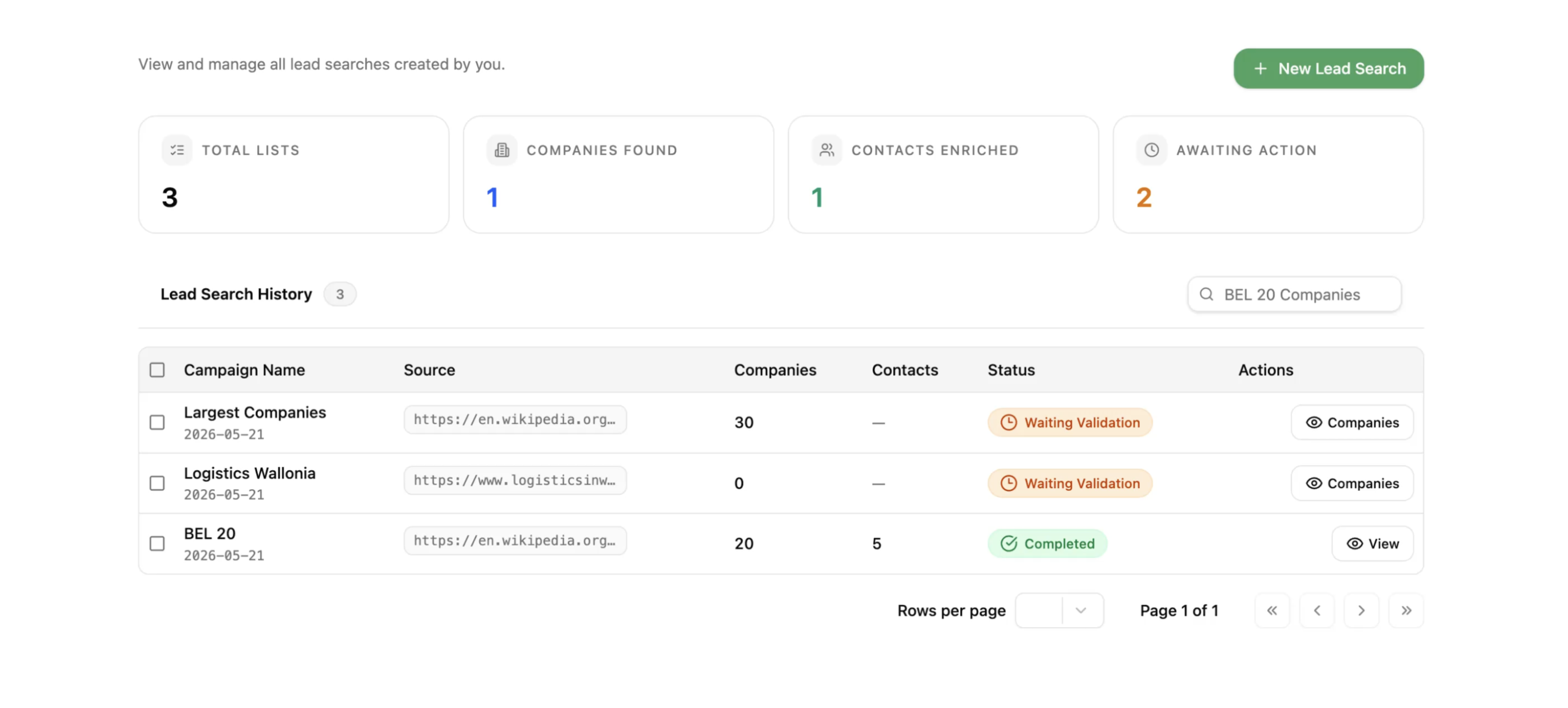Screen dimensions: 1568x708
Task: Click the Awaiting Action clock icon
Action: point(1151,150)
